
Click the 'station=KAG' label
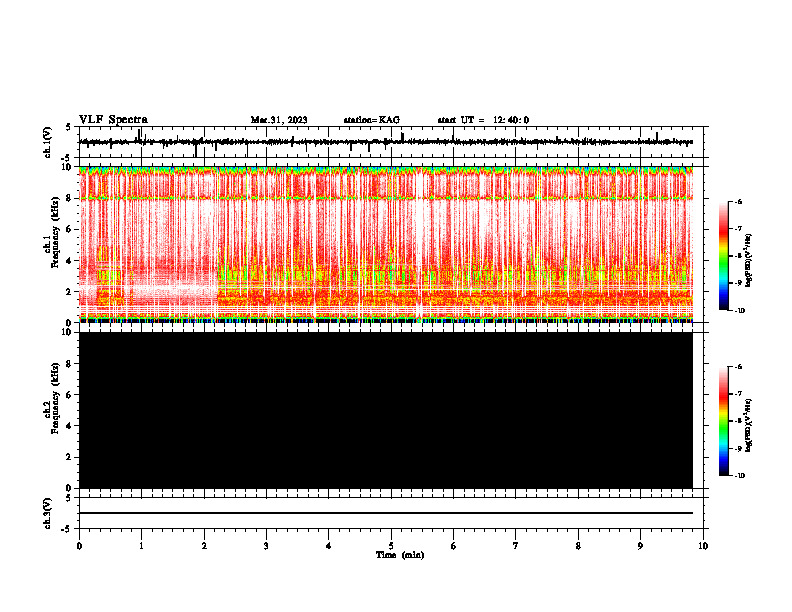tap(372, 120)
